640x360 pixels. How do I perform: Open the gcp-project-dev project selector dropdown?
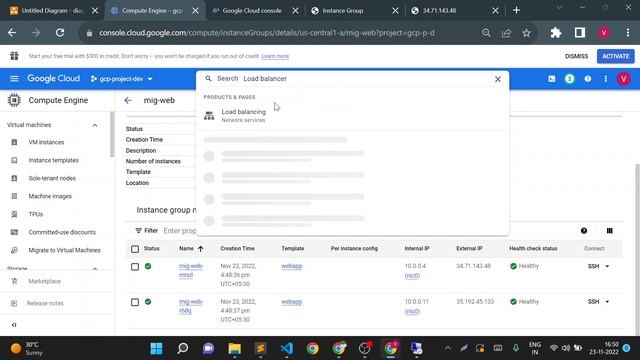click(x=122, y=79)
